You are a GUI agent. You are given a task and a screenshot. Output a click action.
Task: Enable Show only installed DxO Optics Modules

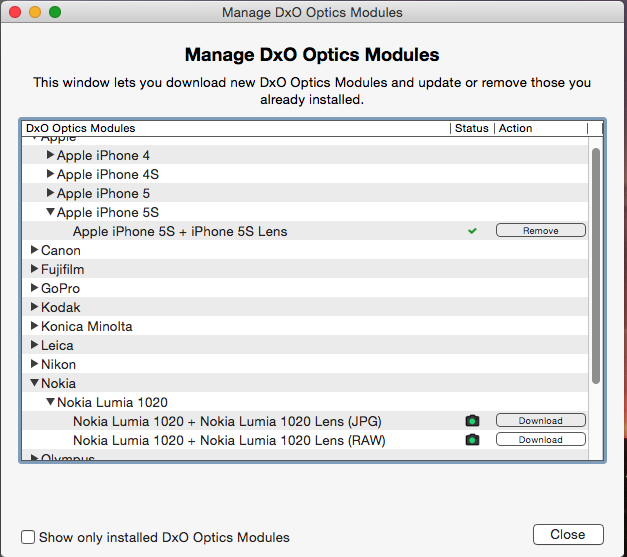[28, 537]
